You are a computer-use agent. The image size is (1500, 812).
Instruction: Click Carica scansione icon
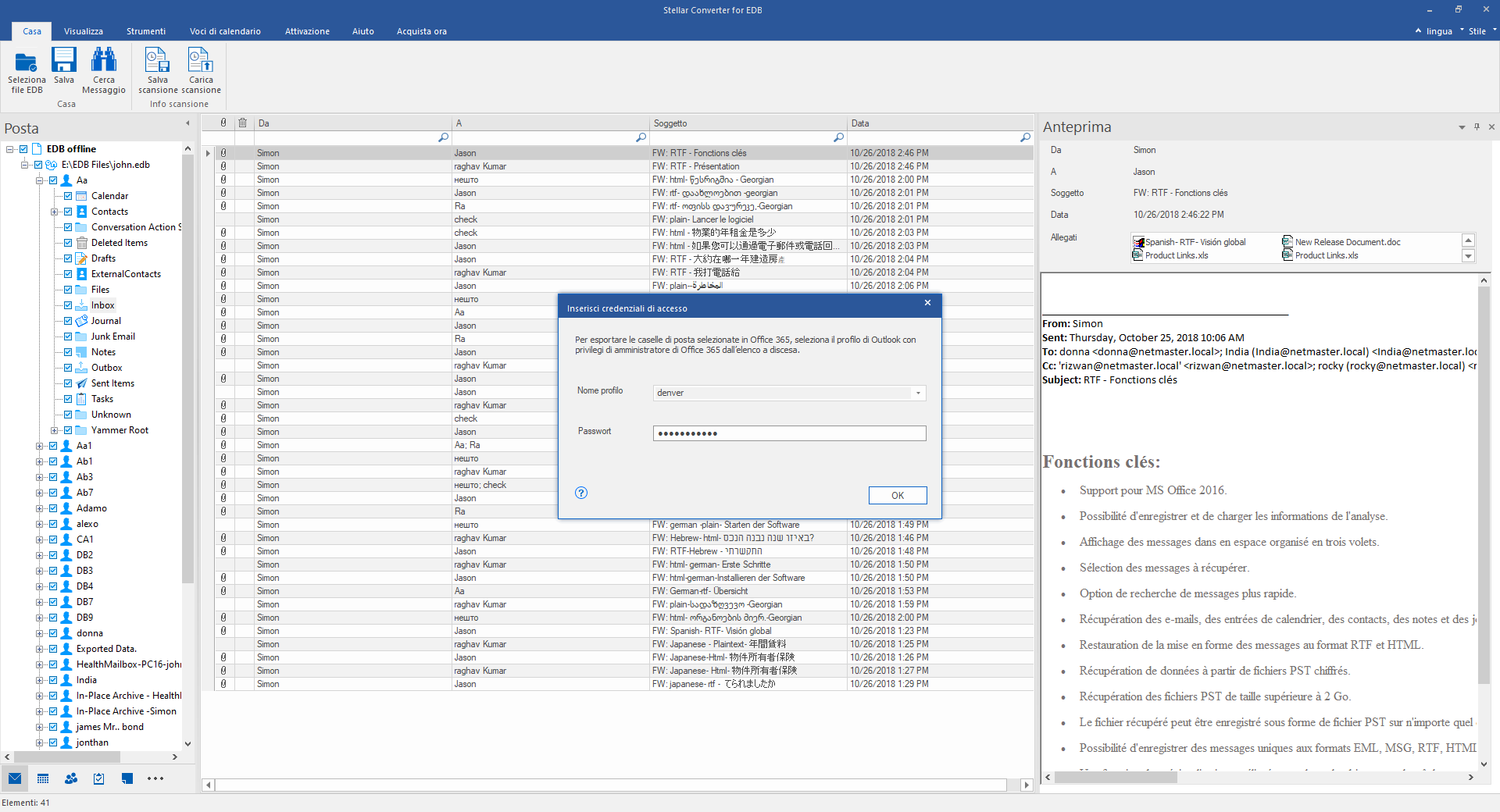click(x=200, y=60)
